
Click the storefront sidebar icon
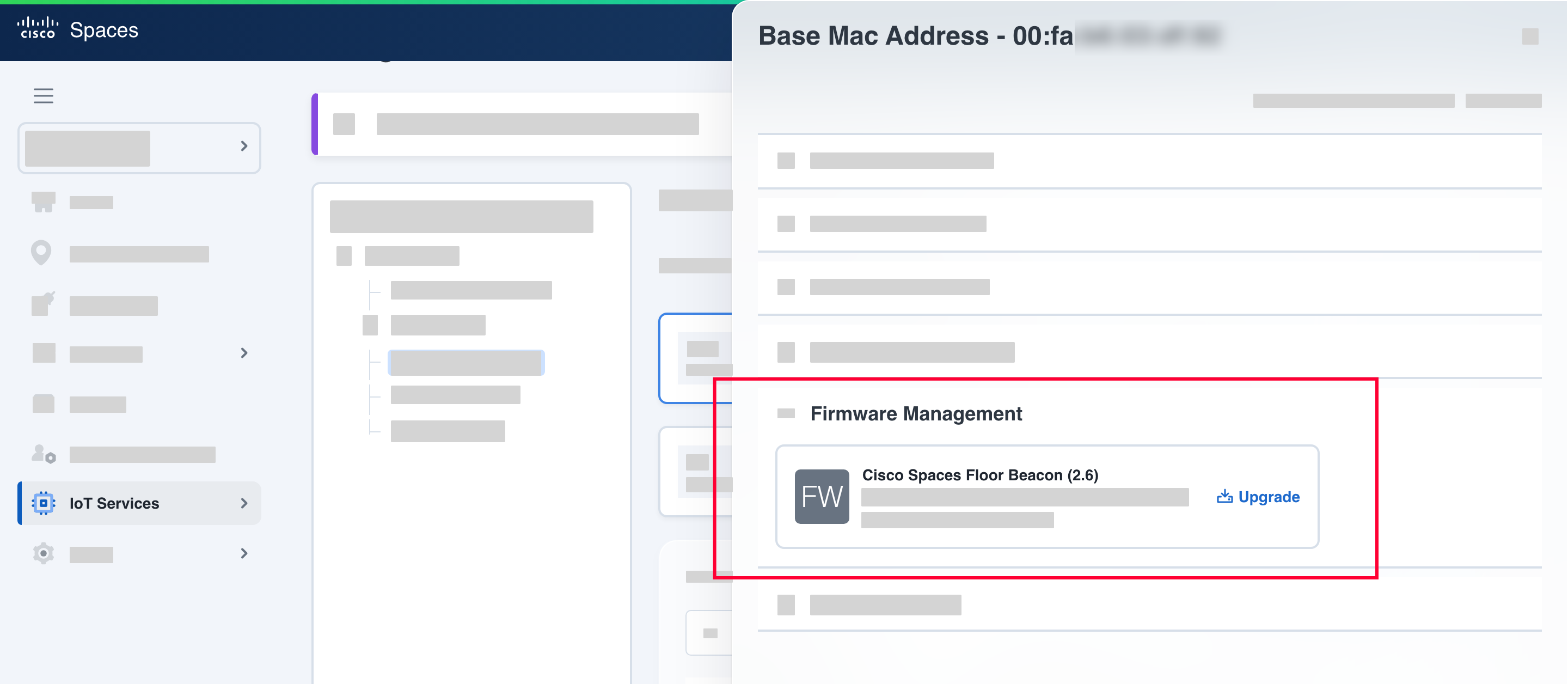[43, 201]
